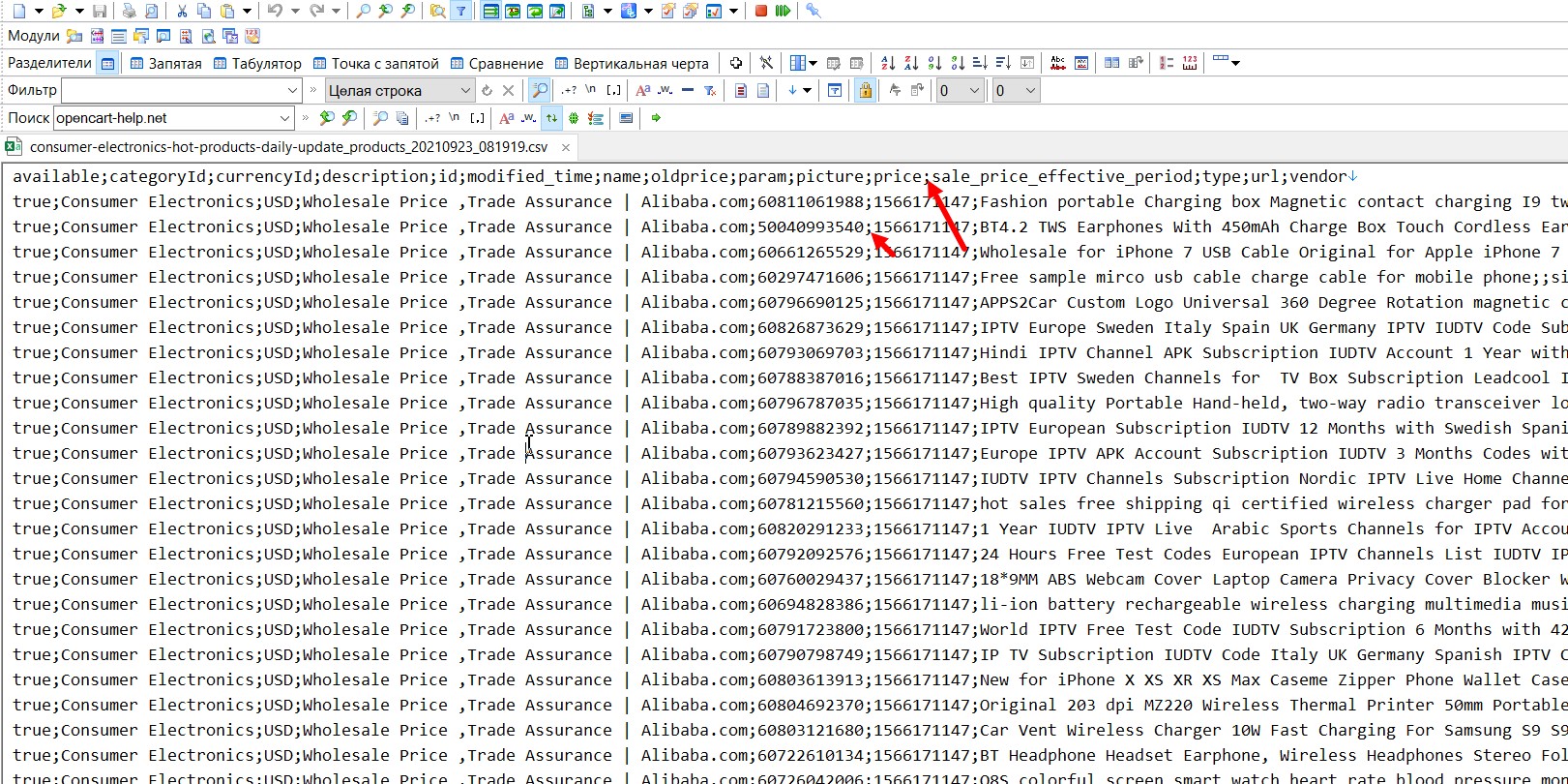
Task: Click the Print icon
Action: click(x=129, y=11)
